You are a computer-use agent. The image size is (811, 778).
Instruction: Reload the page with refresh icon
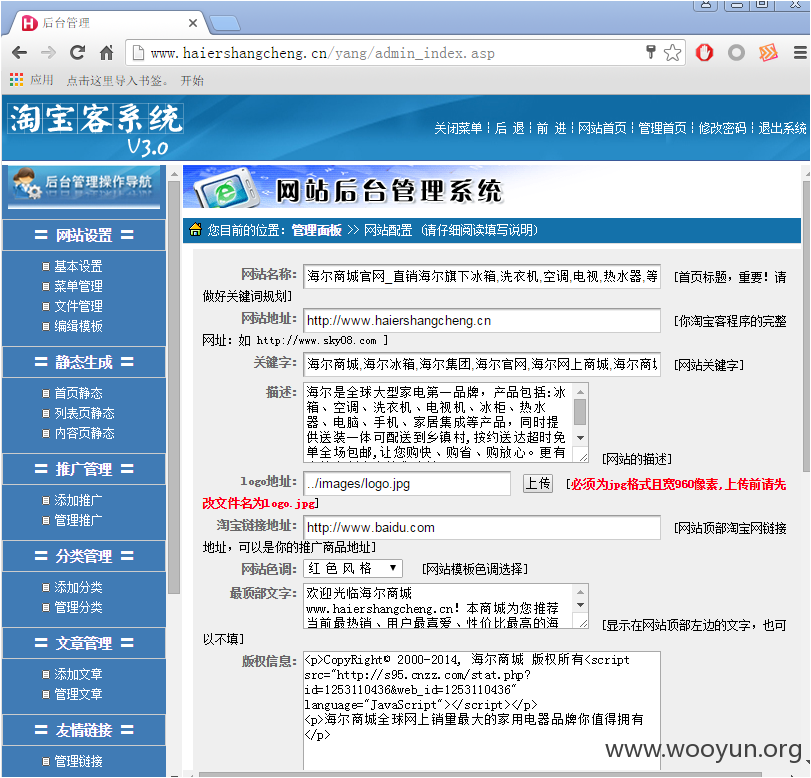pyautogui.click(x=78, y=53)
